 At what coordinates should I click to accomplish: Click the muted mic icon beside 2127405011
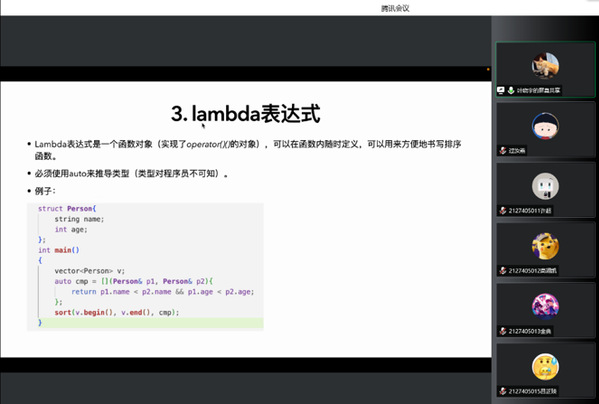click(503, 211)
